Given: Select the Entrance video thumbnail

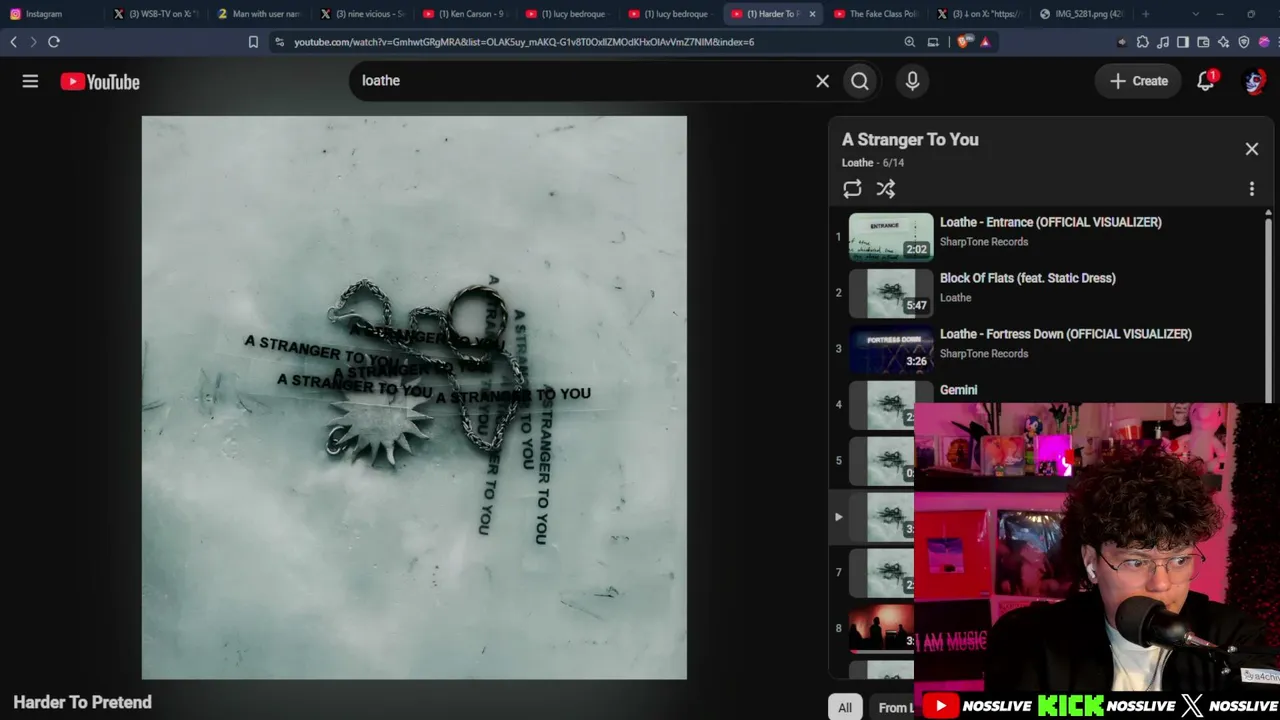Looking at the screenshot, I should [891, 237].
